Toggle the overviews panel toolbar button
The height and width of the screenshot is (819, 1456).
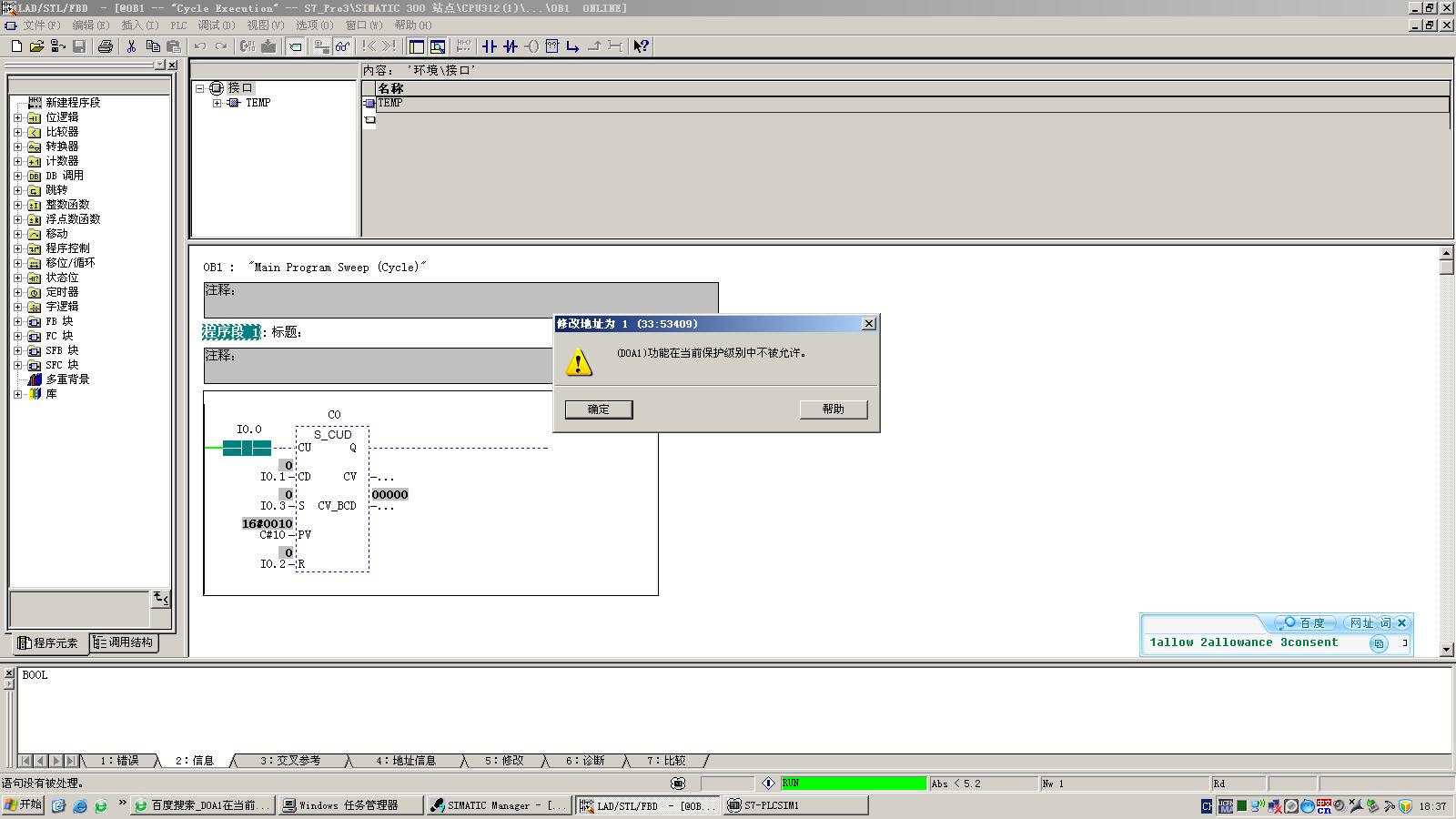coord(417,46)
